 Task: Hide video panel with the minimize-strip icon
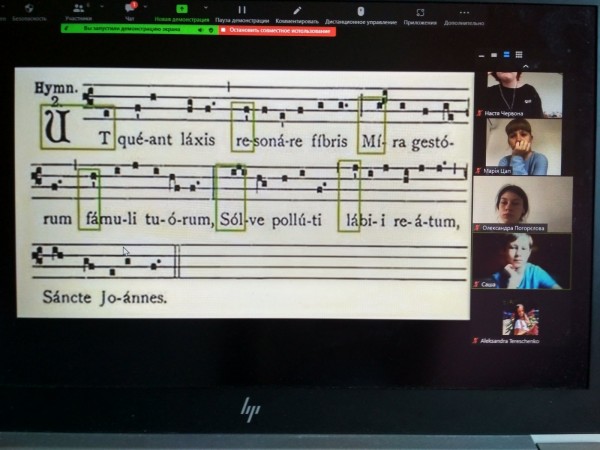coord(482,56)
